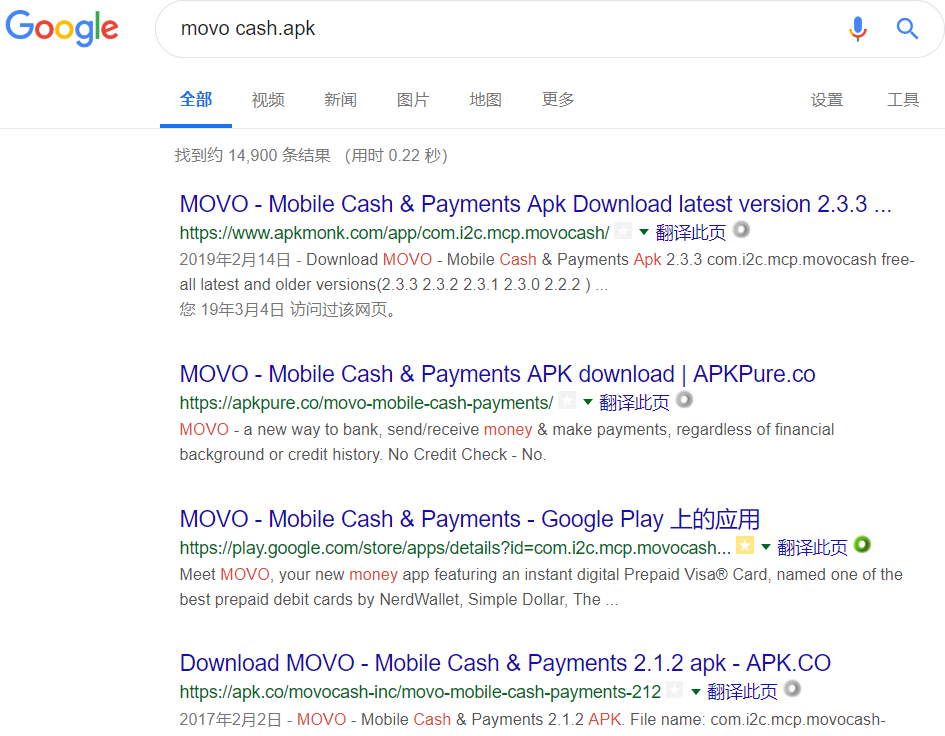Expand the dropdown arrow beside apkpure.co URL
This screenshot has width=945, height=736.
(x=588, y=401)
